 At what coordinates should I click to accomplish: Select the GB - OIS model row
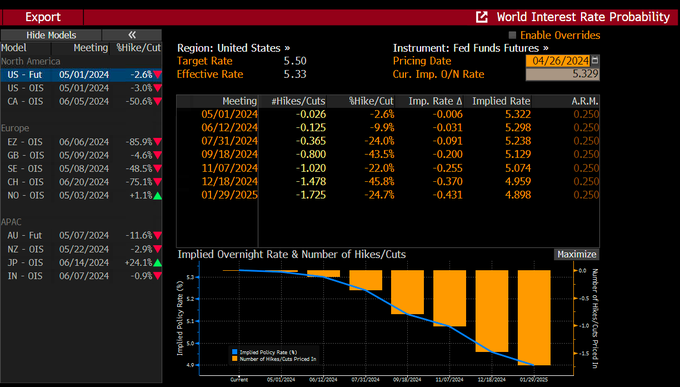(x=81, y=155)
